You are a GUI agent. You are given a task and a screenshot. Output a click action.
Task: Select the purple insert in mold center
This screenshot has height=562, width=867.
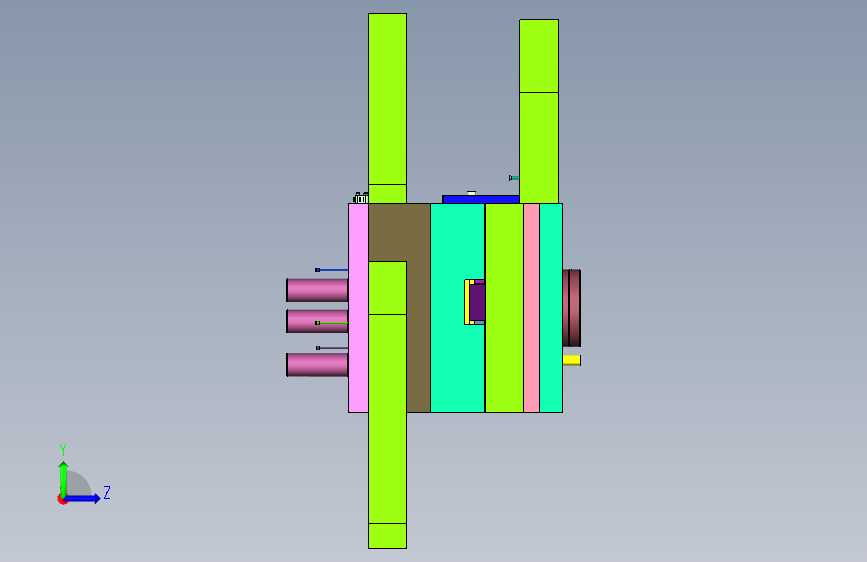click(x=478, y=302)
